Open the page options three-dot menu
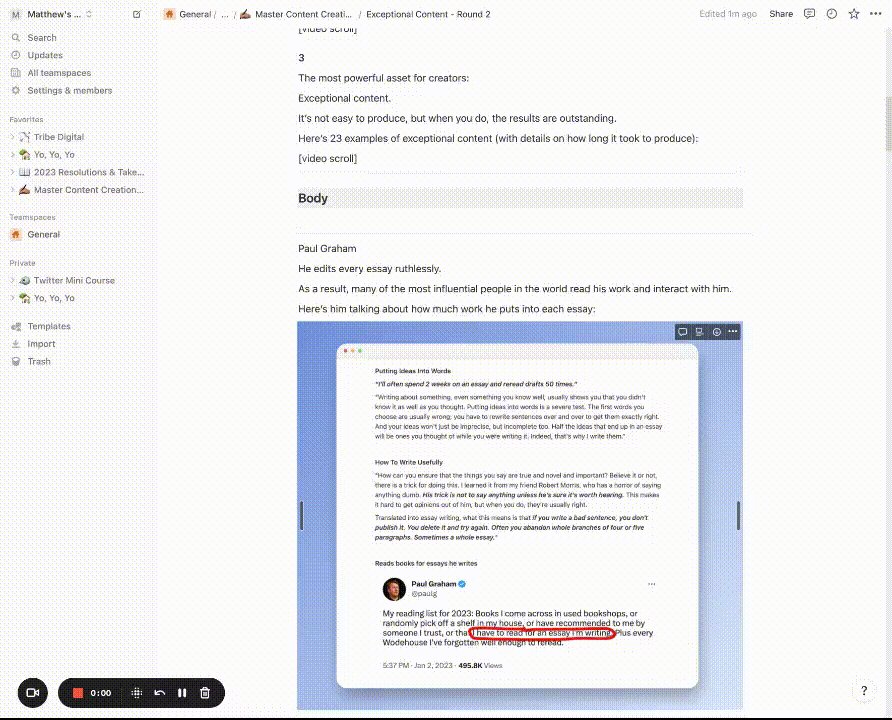 (876, 14)
